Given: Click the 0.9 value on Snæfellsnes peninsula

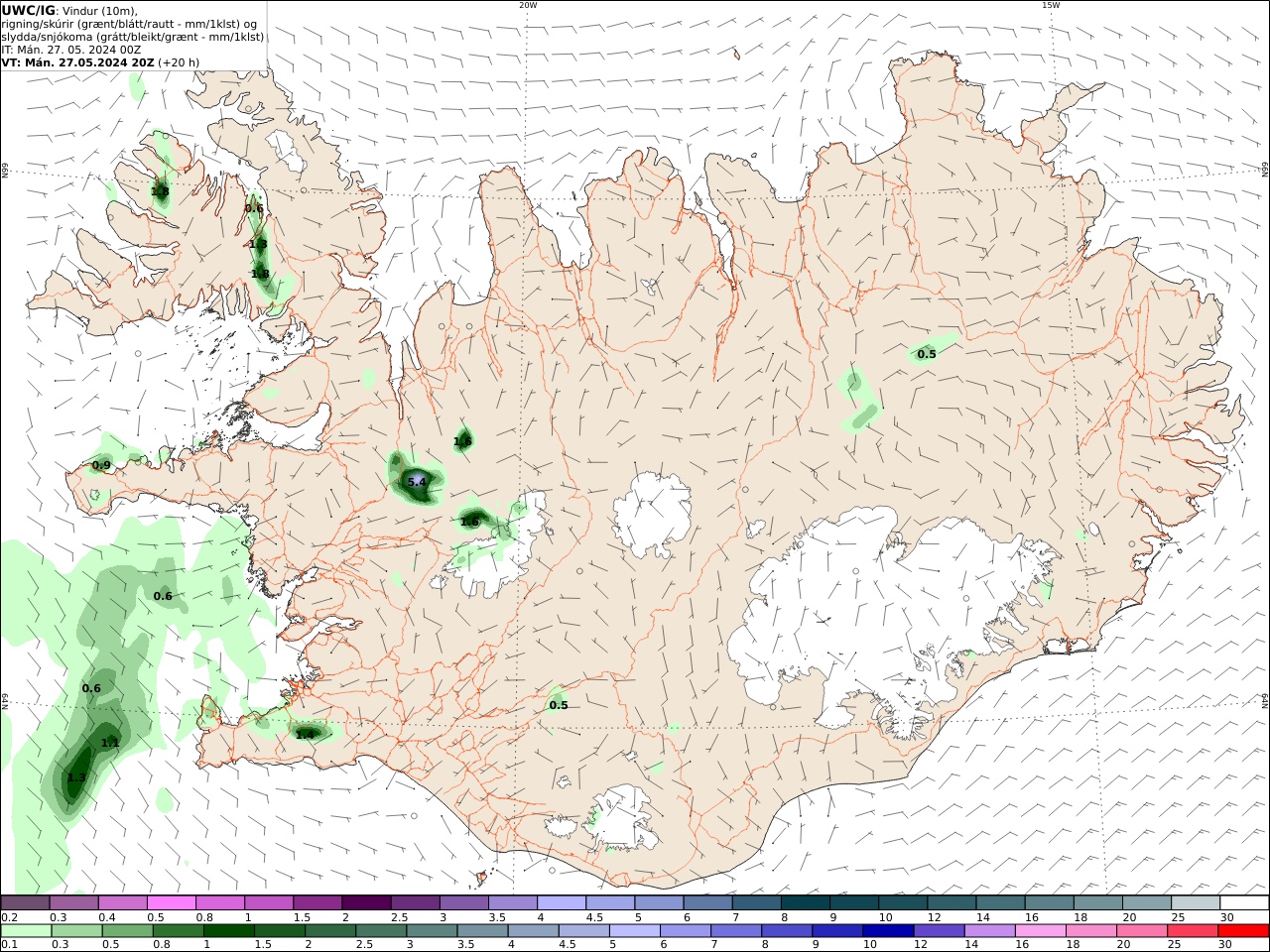Looking at the screenshot, I should click(x=101, y=465).
